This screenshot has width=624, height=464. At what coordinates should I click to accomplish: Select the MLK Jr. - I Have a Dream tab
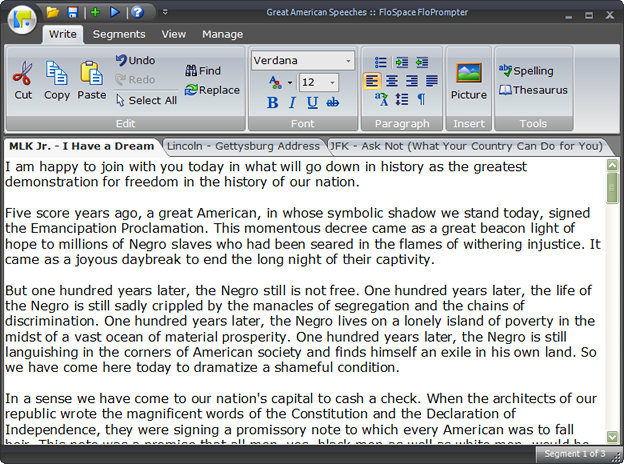pos(82,146)
